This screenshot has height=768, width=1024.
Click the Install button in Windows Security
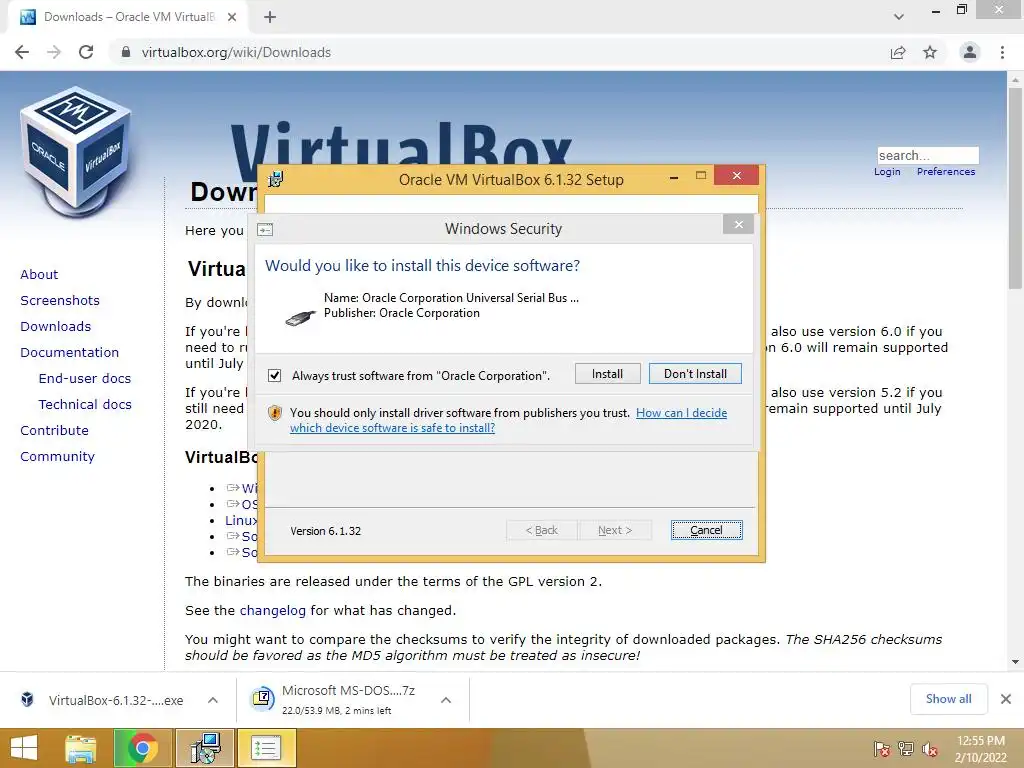point(607,374)
